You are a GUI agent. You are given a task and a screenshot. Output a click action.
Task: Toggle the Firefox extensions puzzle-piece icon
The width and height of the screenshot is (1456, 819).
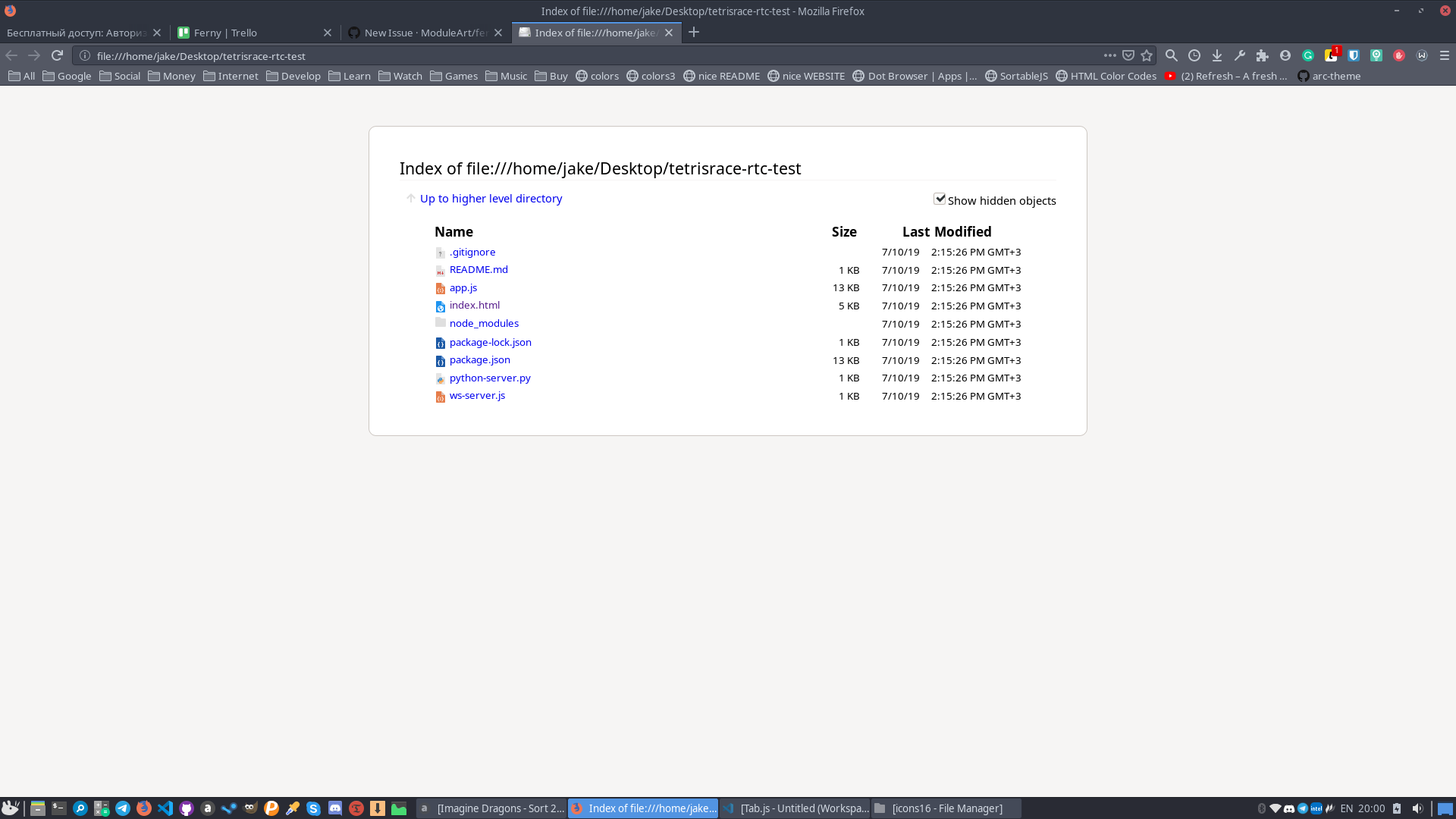tap(1263, 55)
